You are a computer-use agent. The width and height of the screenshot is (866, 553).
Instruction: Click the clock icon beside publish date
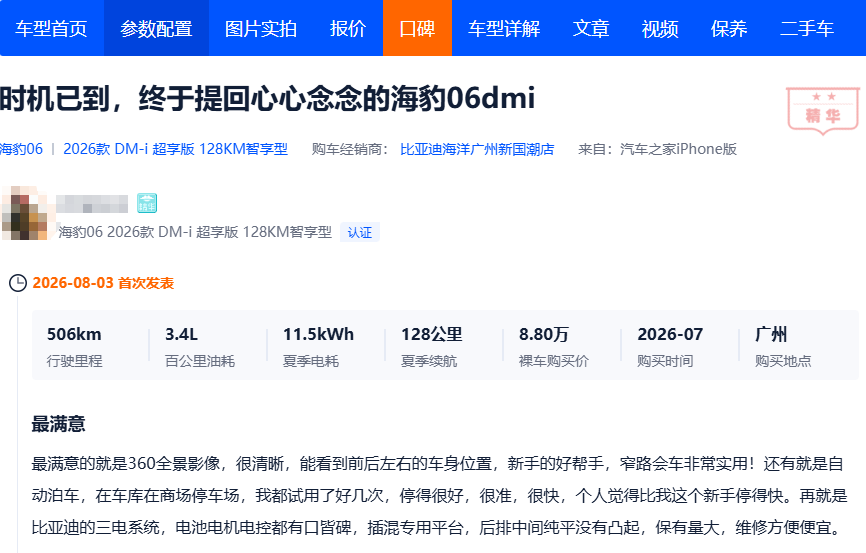click(18, 283)
